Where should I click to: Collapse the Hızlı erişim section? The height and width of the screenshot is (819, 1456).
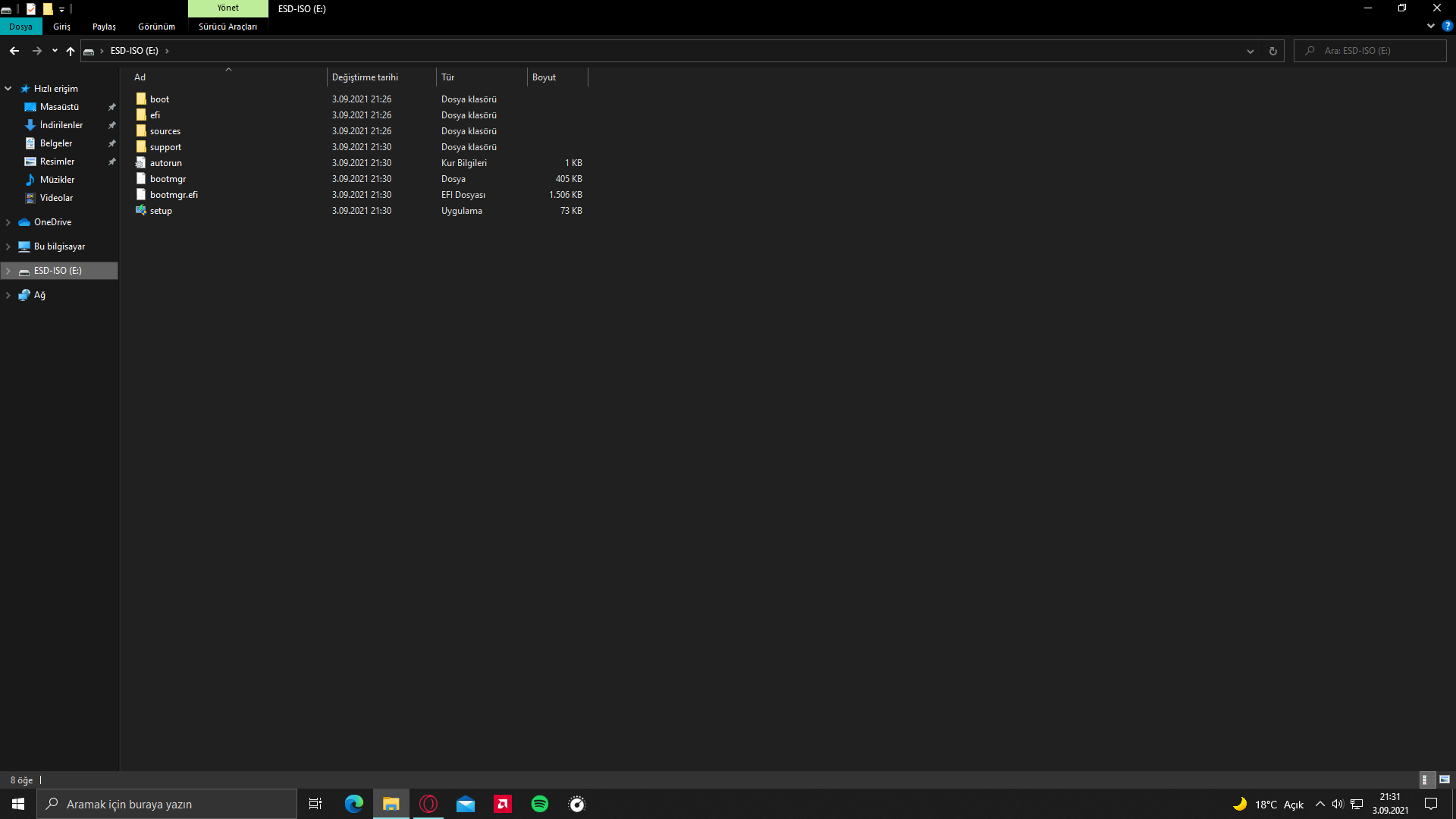(8, 89)
